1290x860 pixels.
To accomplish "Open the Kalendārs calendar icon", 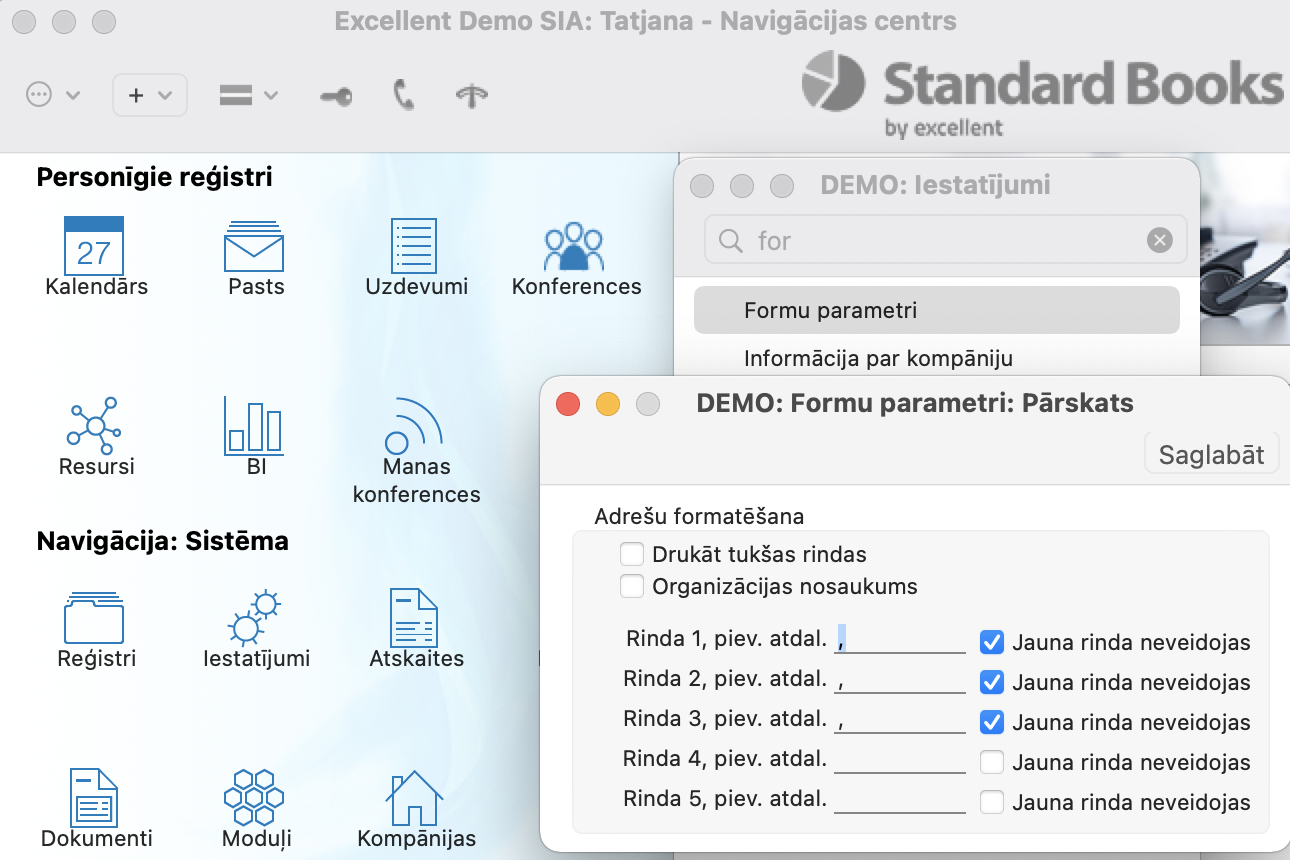I will point(94,246).
